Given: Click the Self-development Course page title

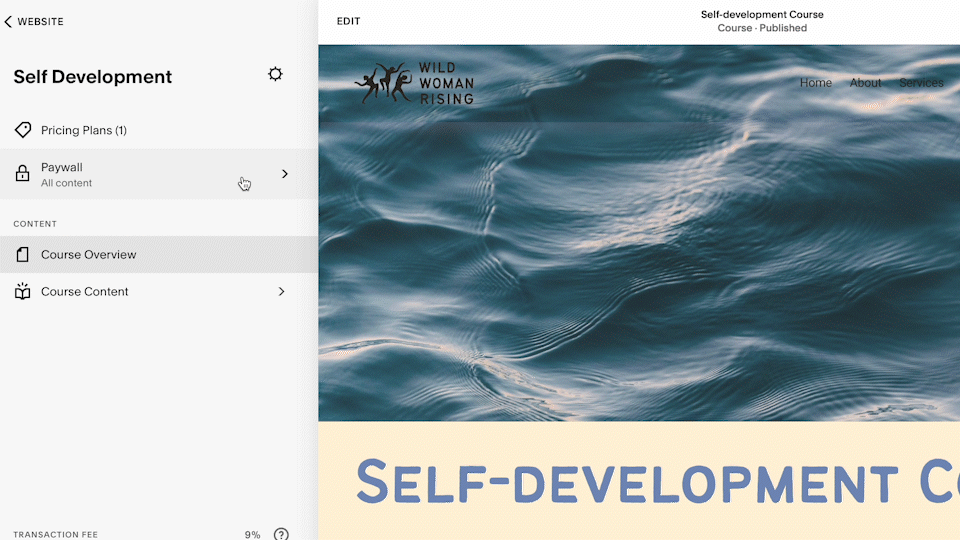Looking at the screenshot, I should pyautogui.click(x=762, y=14).
